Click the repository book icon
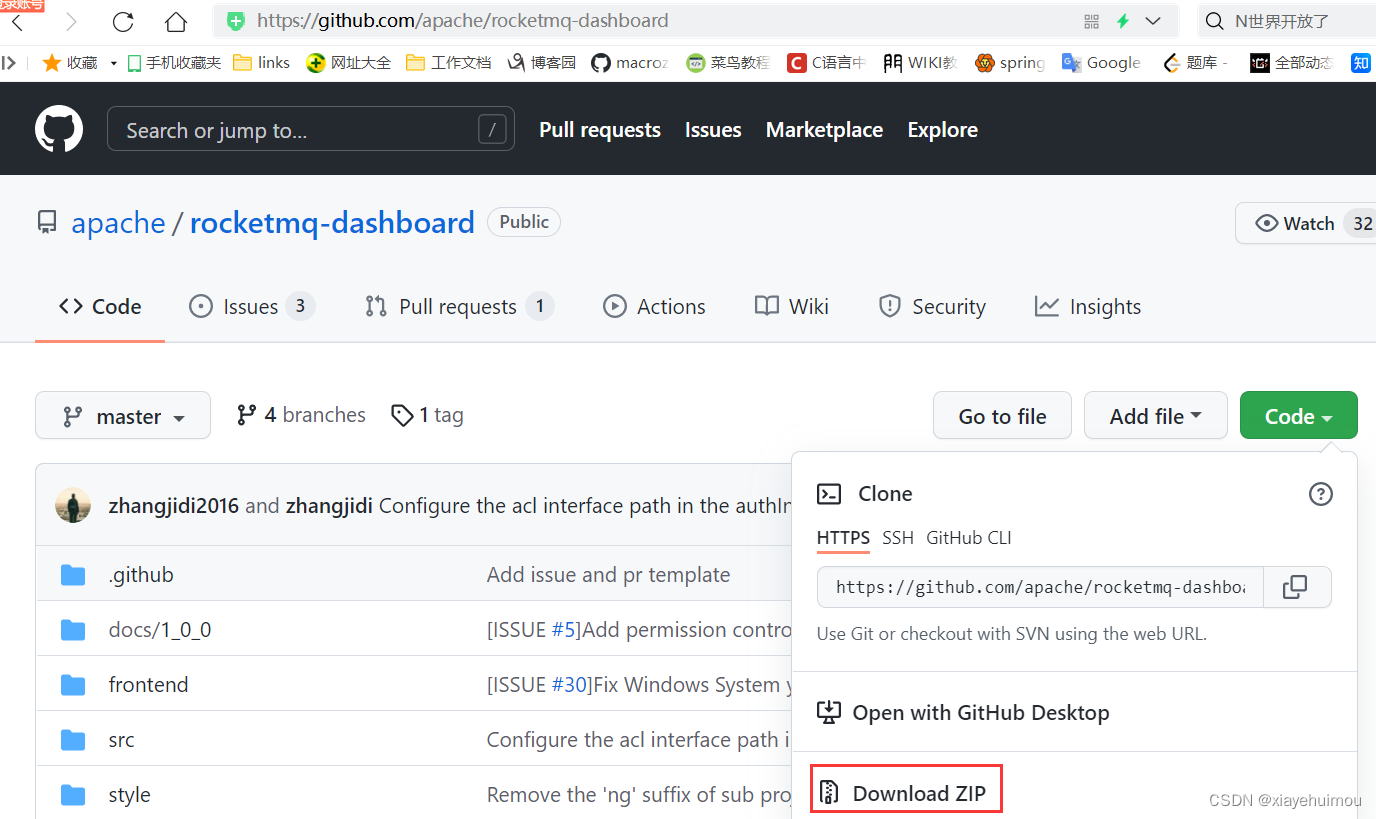1376x819 pixels. click(x=47, y=222)
